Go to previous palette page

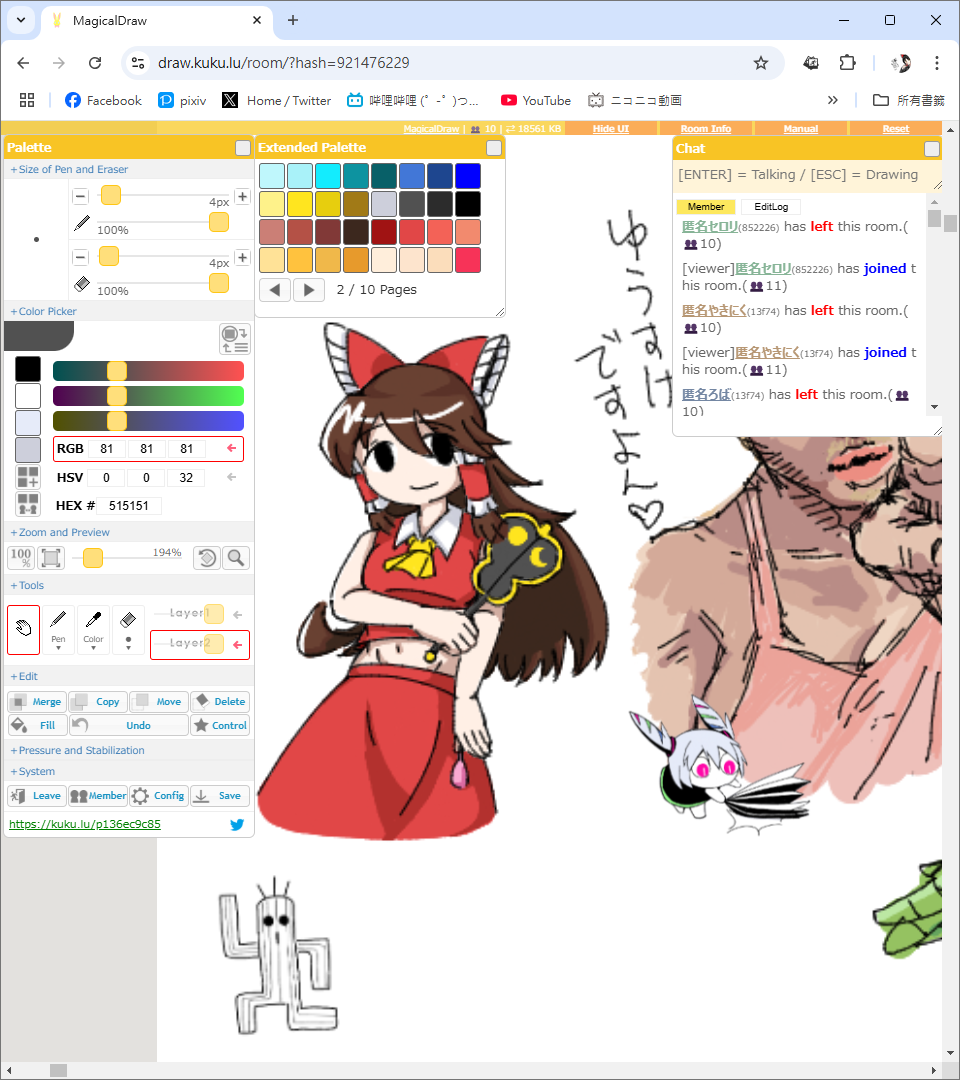pyautogui.click(x=275, y=290)
